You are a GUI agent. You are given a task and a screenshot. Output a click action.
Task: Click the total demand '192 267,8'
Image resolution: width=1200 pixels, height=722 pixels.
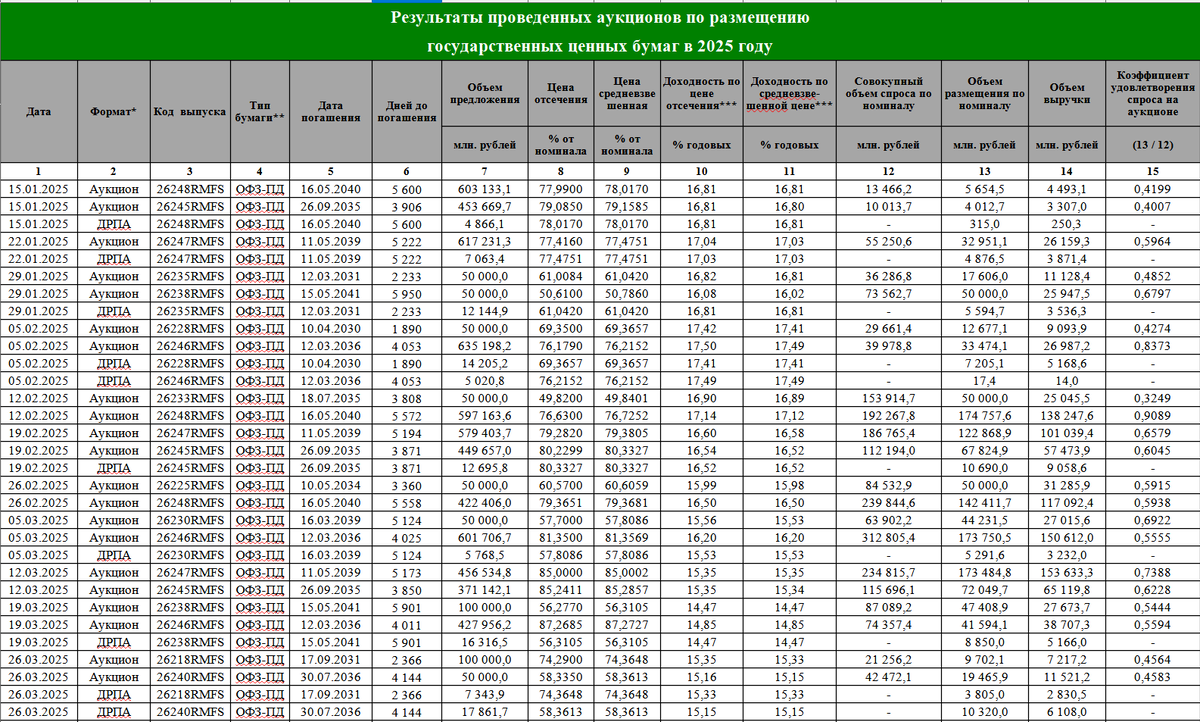coord(887,416)
